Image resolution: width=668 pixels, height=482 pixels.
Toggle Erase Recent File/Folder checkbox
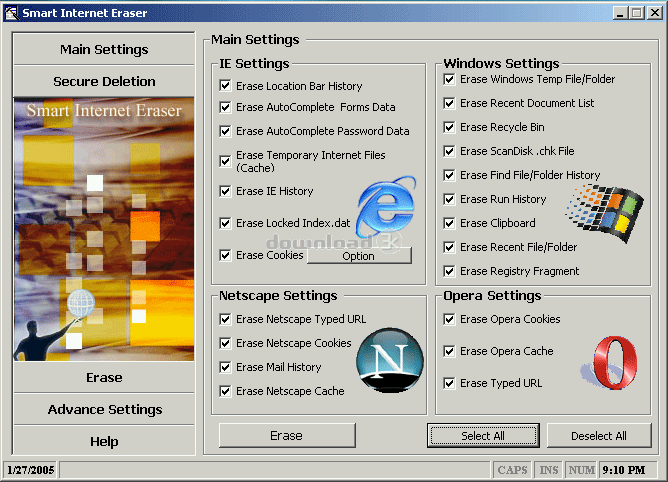click(449, 247)
